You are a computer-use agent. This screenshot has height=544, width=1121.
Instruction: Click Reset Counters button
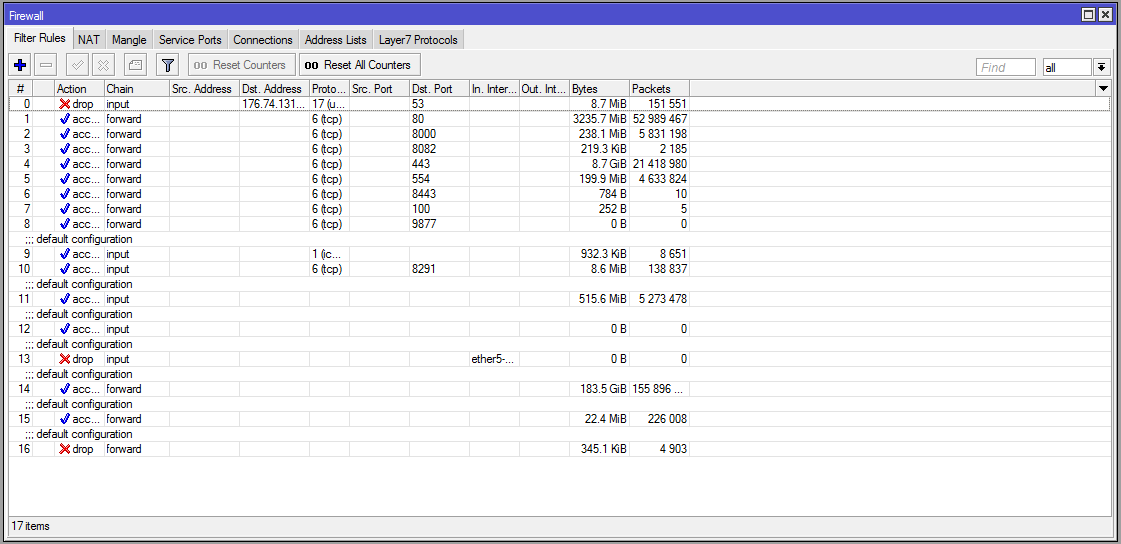(x=242, y=65)
